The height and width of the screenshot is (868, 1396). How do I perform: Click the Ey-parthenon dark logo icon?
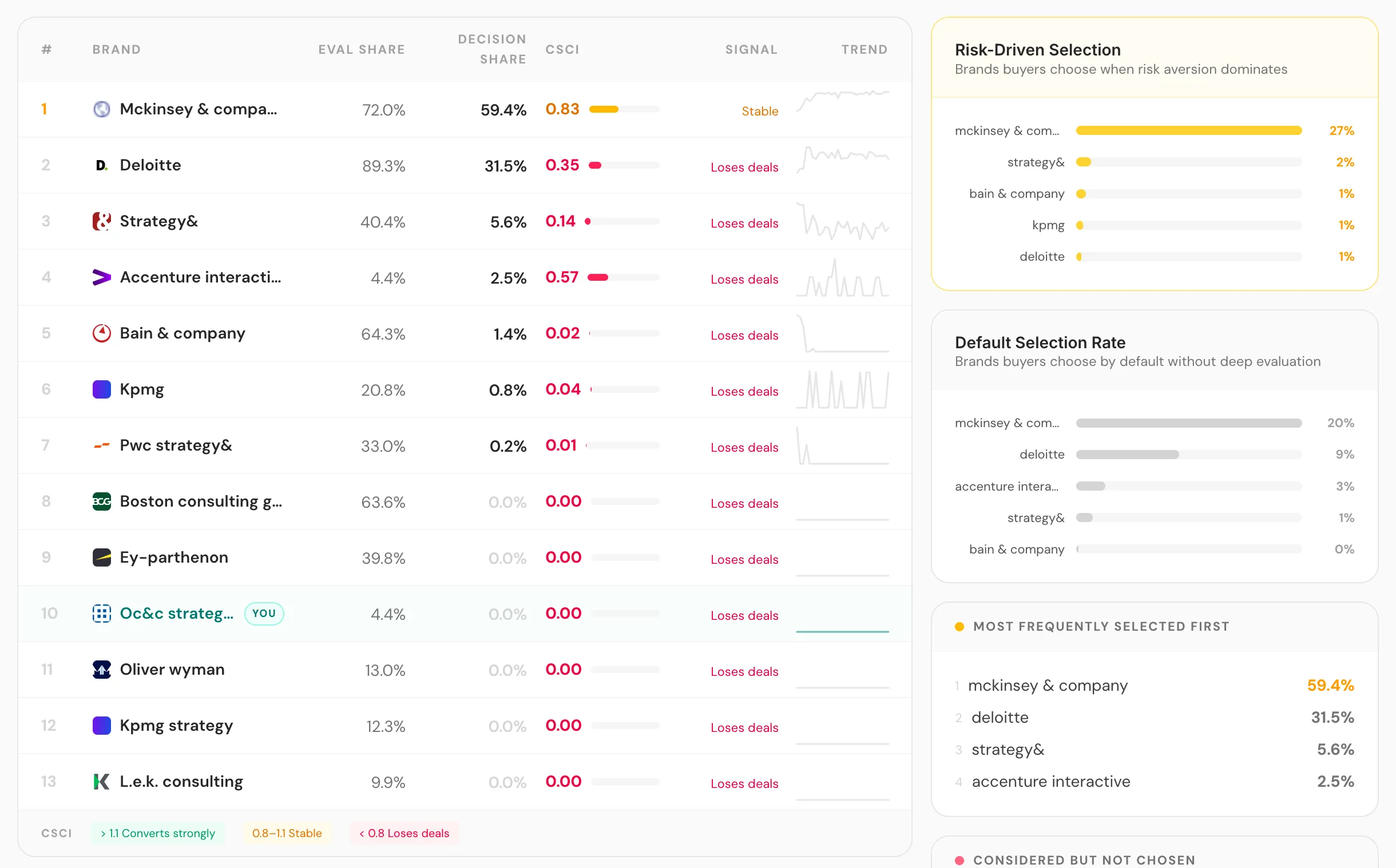102,558
